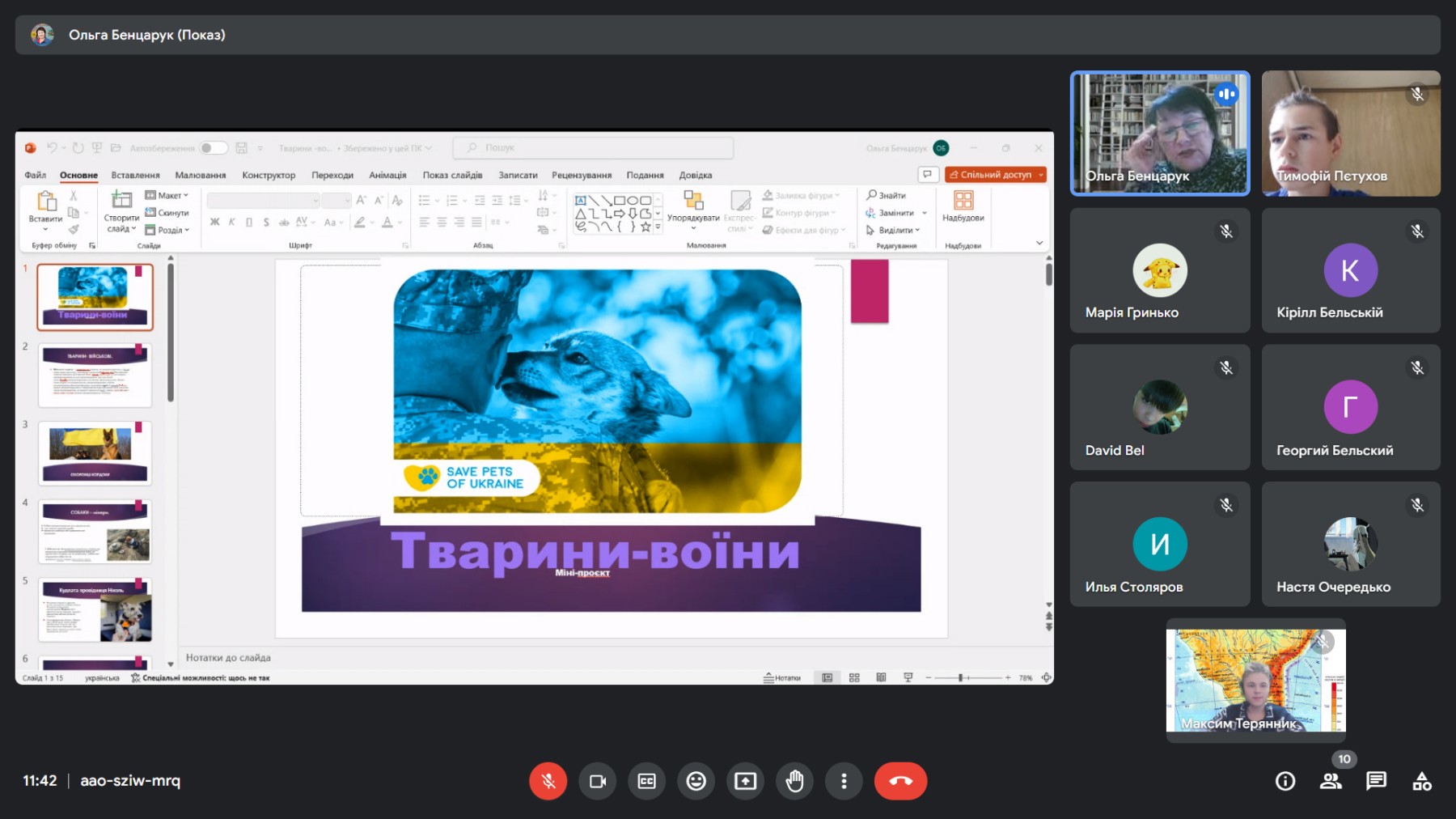The width and height of the screenshot is (1456, 819).
Task: Open the Анімація ribbon tab
Action: pyautogui.click(x=387, y=175)
